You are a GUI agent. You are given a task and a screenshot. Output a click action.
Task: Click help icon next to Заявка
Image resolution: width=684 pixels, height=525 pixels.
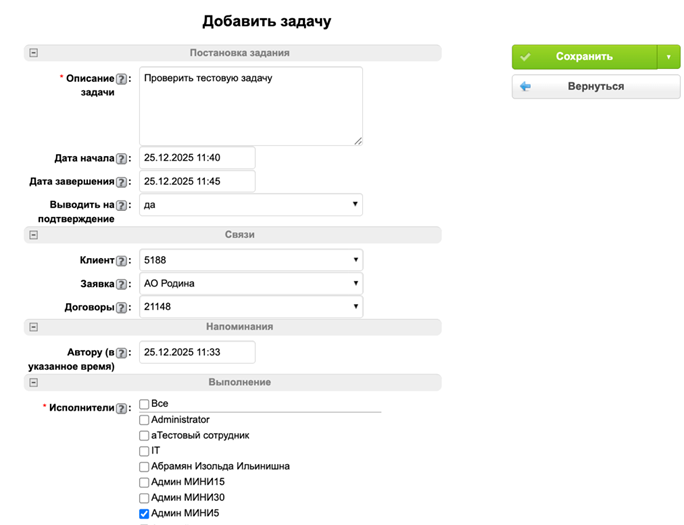122,284
